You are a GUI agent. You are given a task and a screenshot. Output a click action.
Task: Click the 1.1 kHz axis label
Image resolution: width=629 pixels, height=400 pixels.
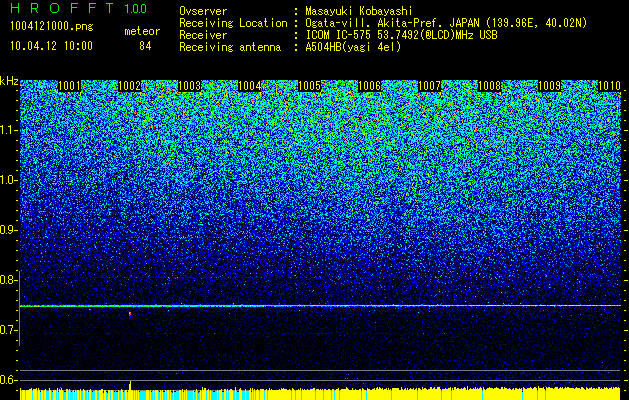[x=9, y=131]
